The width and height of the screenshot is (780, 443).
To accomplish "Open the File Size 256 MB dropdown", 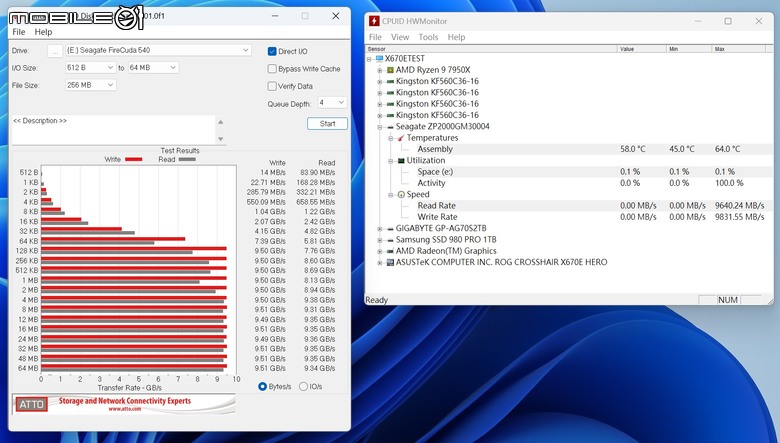I will tap(91, 85).
